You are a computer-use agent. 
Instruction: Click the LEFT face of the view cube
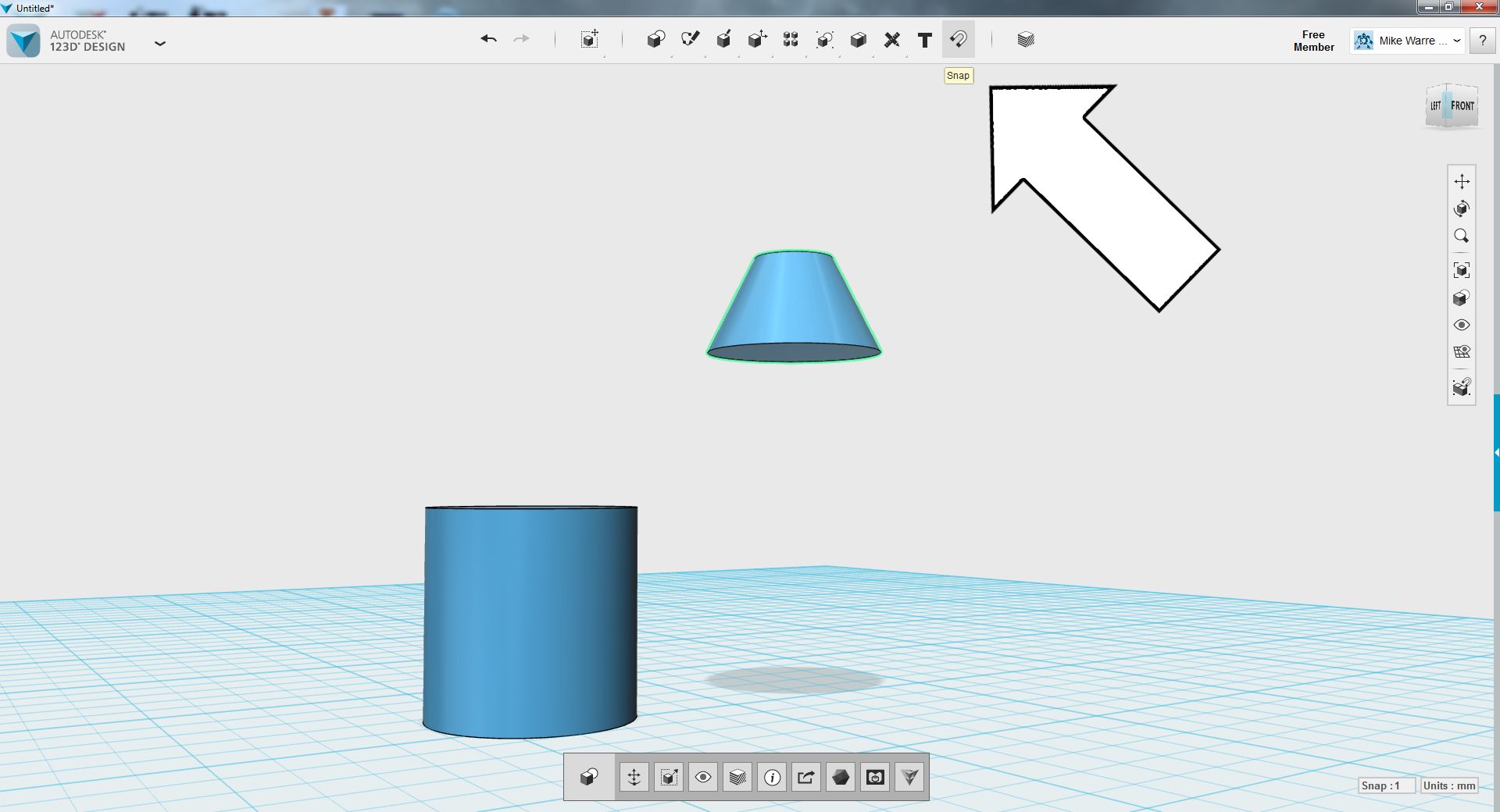pyautogui.click(x=1436, y=106)
